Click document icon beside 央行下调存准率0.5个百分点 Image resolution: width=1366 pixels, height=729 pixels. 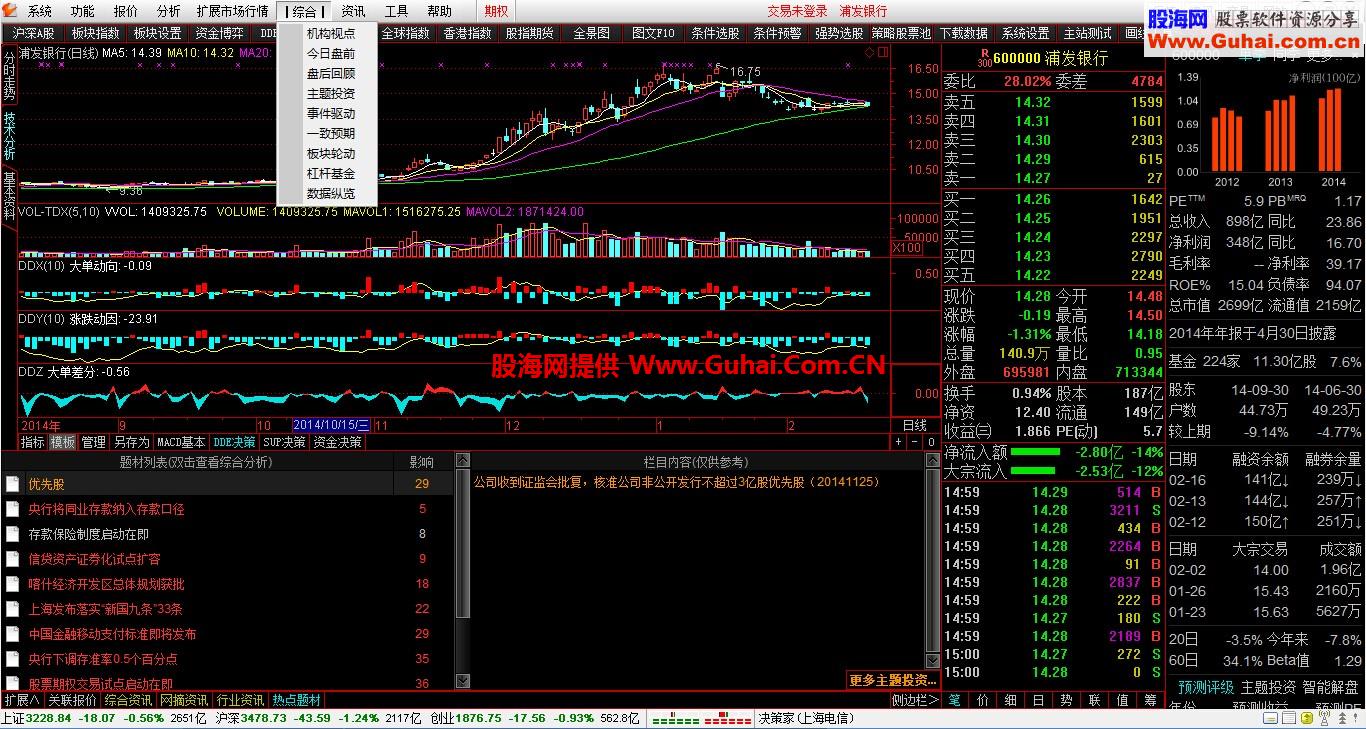pos(12,659)
